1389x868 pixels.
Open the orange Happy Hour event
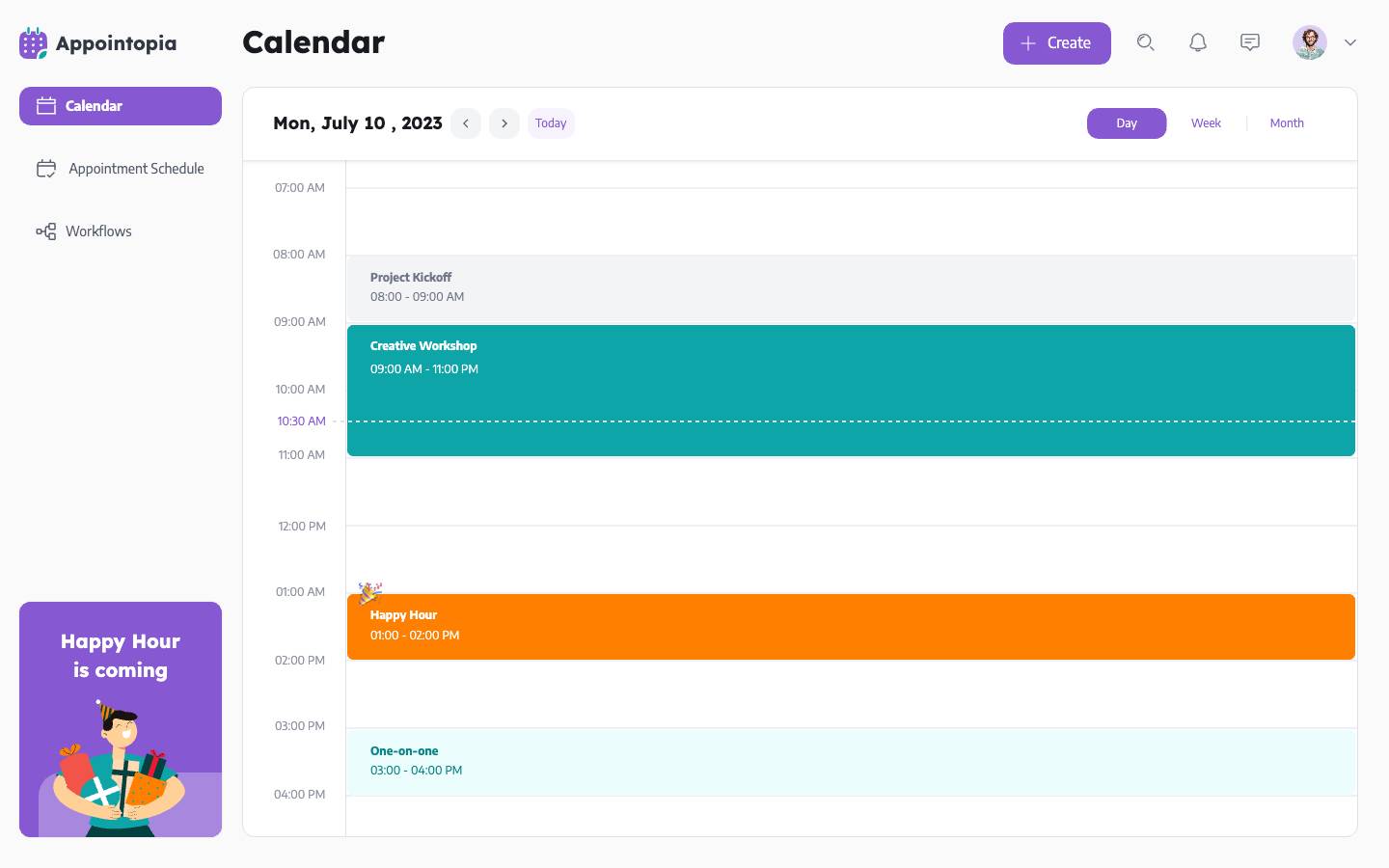point(851,627)
